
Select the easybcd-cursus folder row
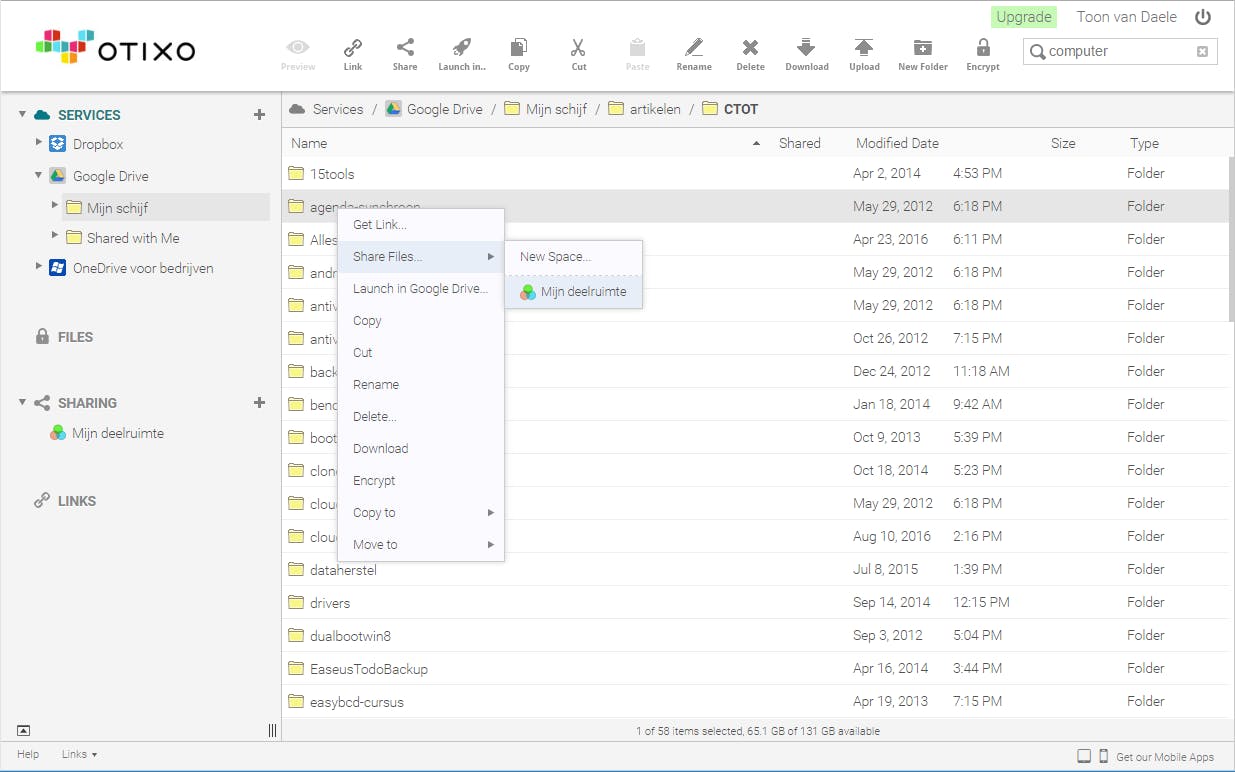pos(755,701)
